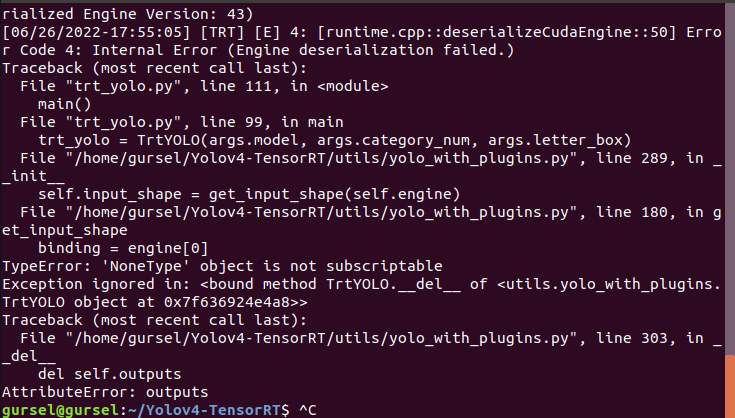The width and height of the screenshot is (735, 418).
Task: Click the AttributeError: outputs line
Action: (105, 392)
